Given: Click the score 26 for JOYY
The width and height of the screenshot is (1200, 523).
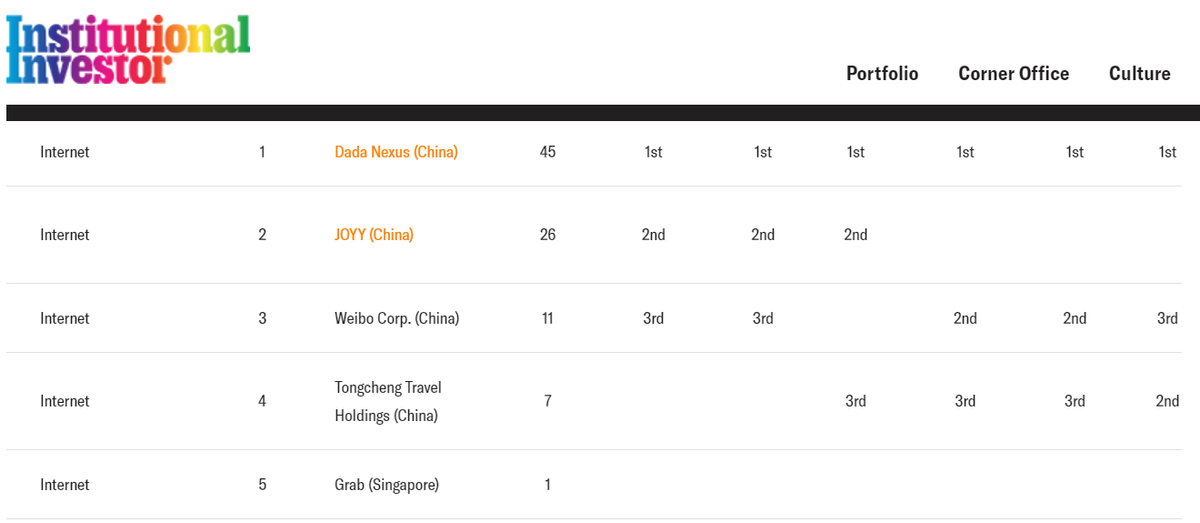Looking at the screenshot, I should coord(547,235).
